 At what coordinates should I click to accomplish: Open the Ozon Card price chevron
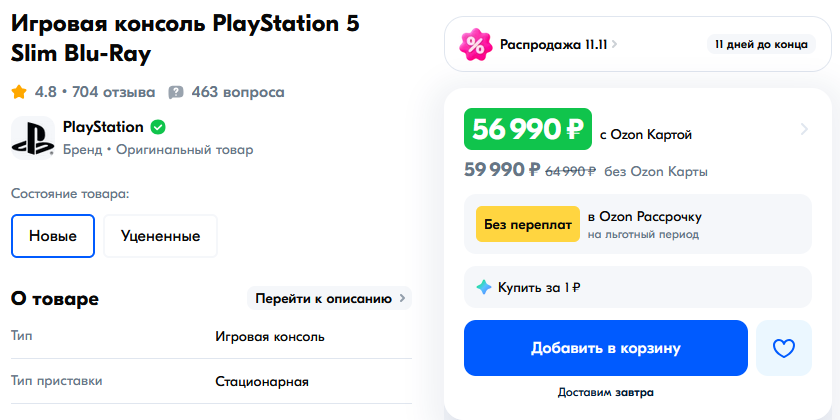pyautogui.click(x=804, y=129)
